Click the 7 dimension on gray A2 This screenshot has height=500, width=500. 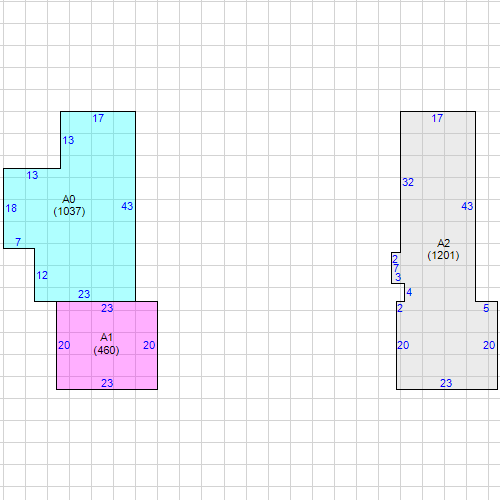[396, 268]
